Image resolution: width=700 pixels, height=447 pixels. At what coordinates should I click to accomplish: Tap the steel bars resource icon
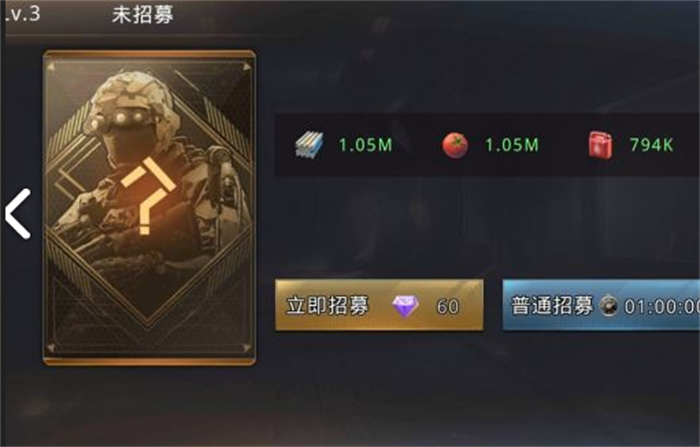309,145
